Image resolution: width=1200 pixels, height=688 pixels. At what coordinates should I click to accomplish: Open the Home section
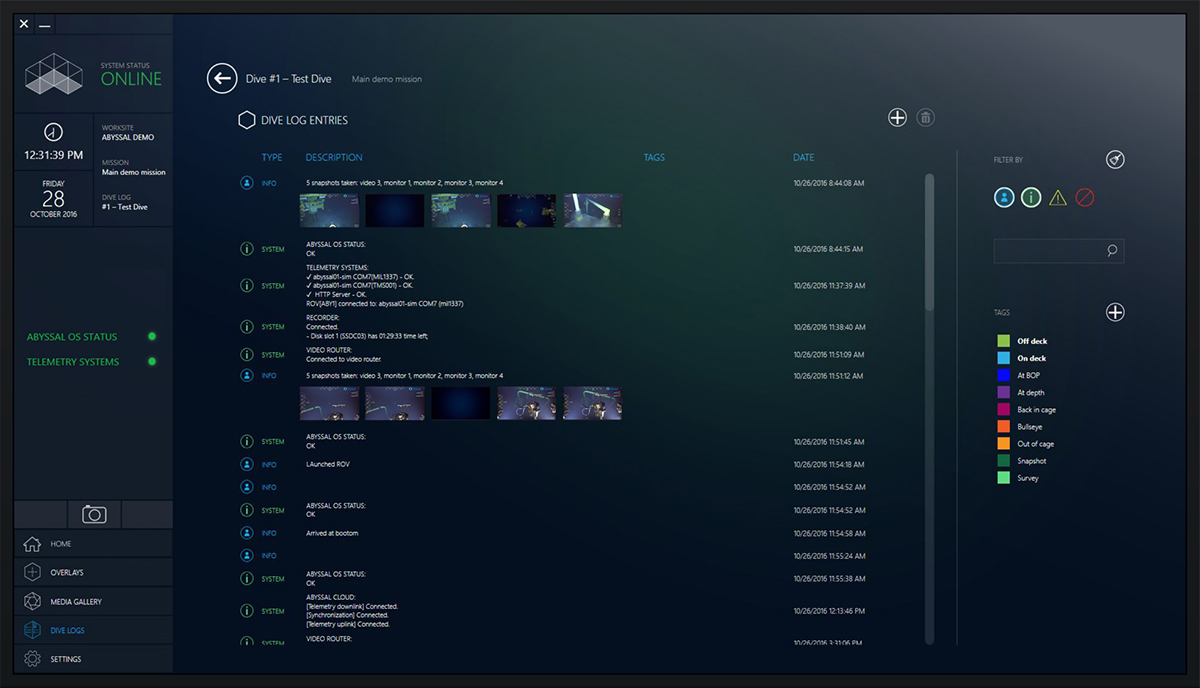coord(94,544)
